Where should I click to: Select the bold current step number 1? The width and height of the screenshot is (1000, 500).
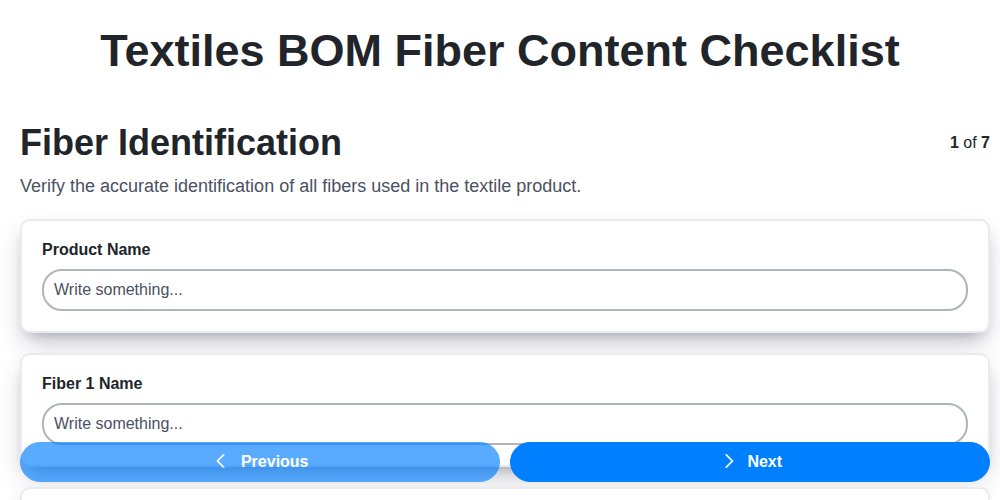click(954, 143)
